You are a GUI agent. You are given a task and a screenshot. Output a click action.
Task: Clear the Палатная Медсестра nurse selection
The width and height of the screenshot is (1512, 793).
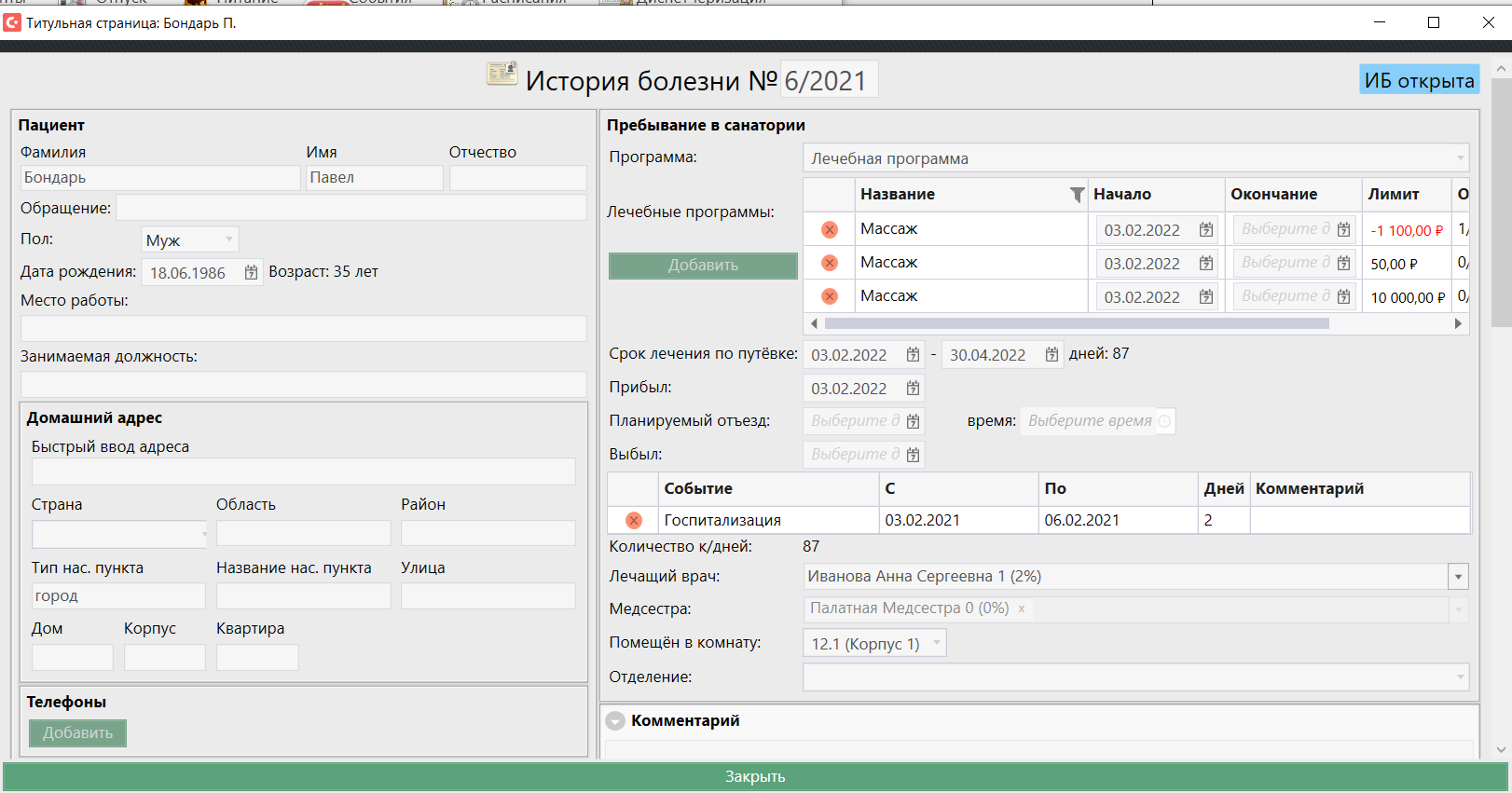(1022, 608)
